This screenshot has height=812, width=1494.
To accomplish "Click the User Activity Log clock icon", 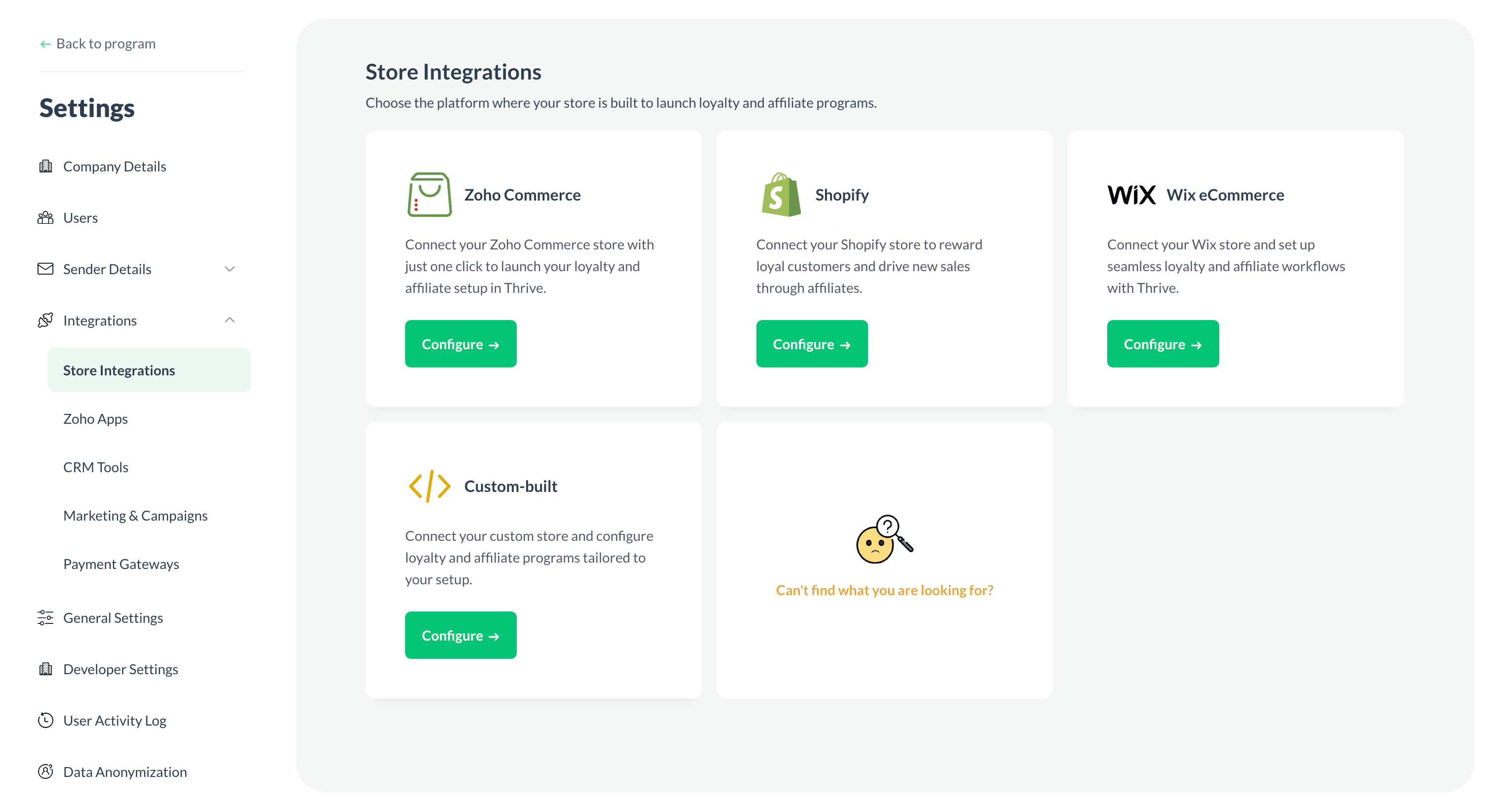I will (45, 720).
